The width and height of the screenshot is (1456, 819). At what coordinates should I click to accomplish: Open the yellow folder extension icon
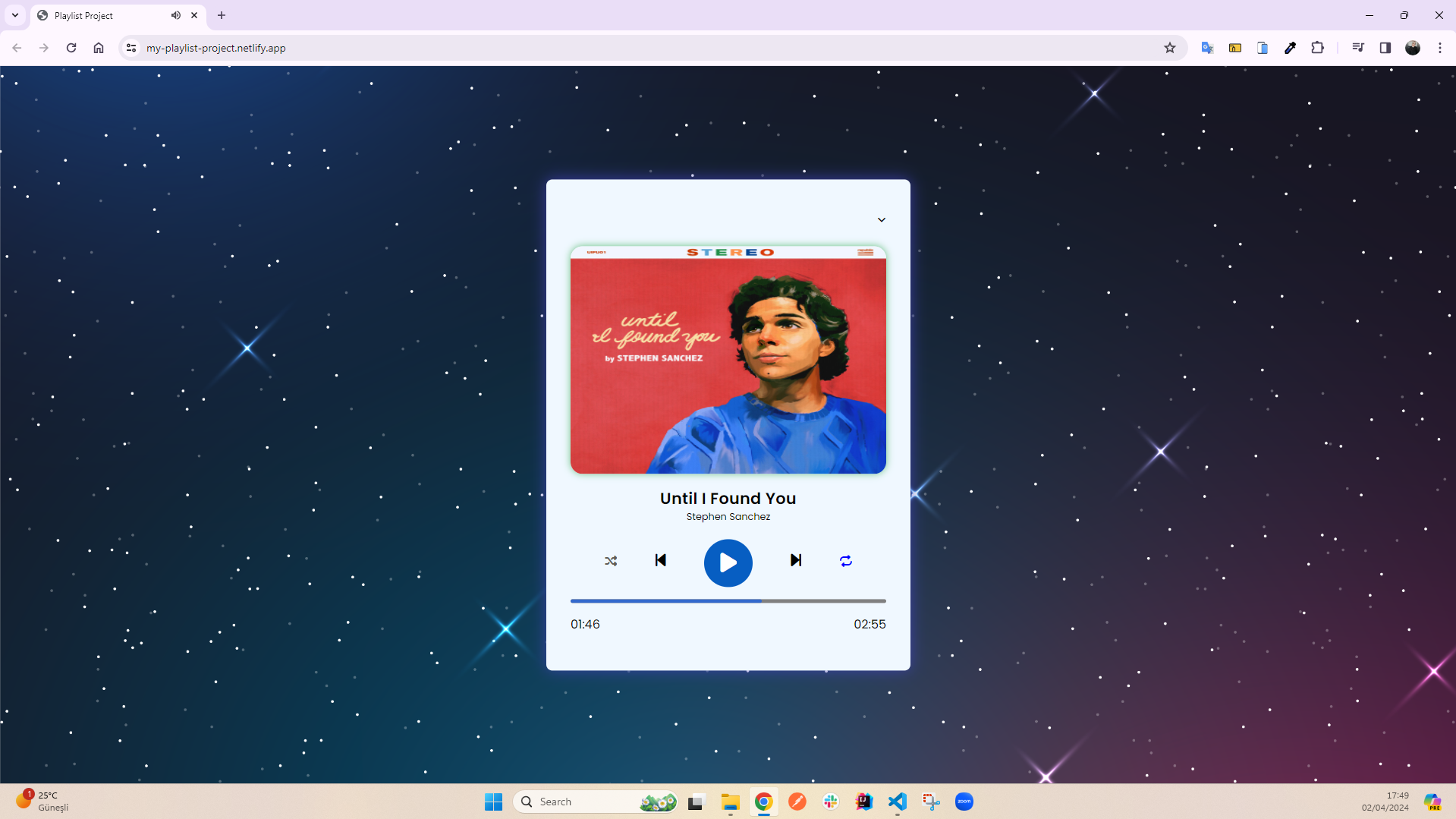click(x=1235, y=48)
